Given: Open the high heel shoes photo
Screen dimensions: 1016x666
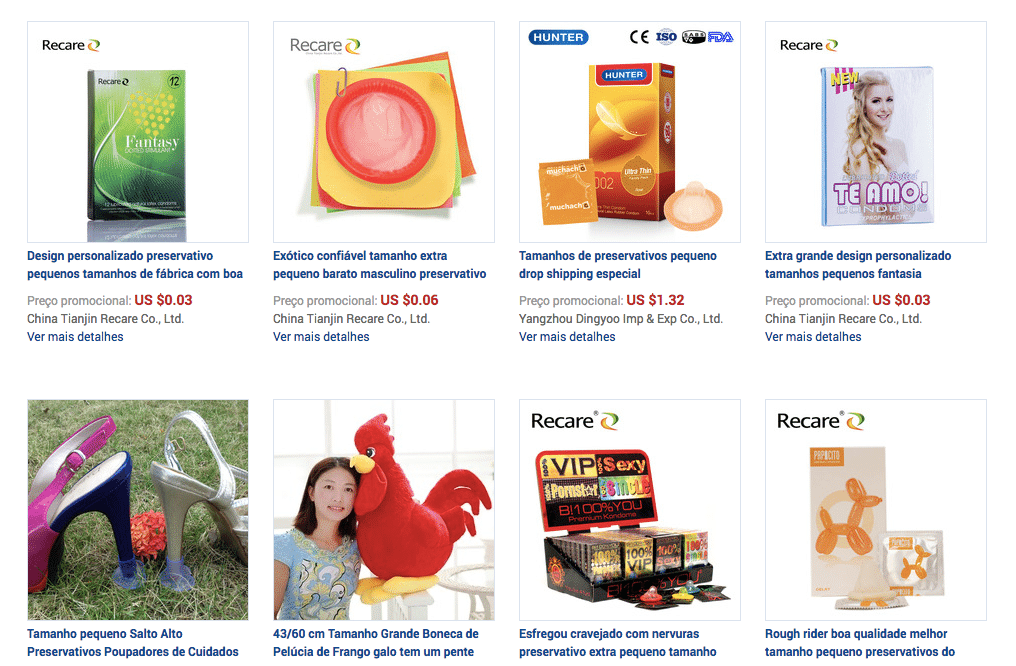Looking at the screenshot, I should point(137,510).
